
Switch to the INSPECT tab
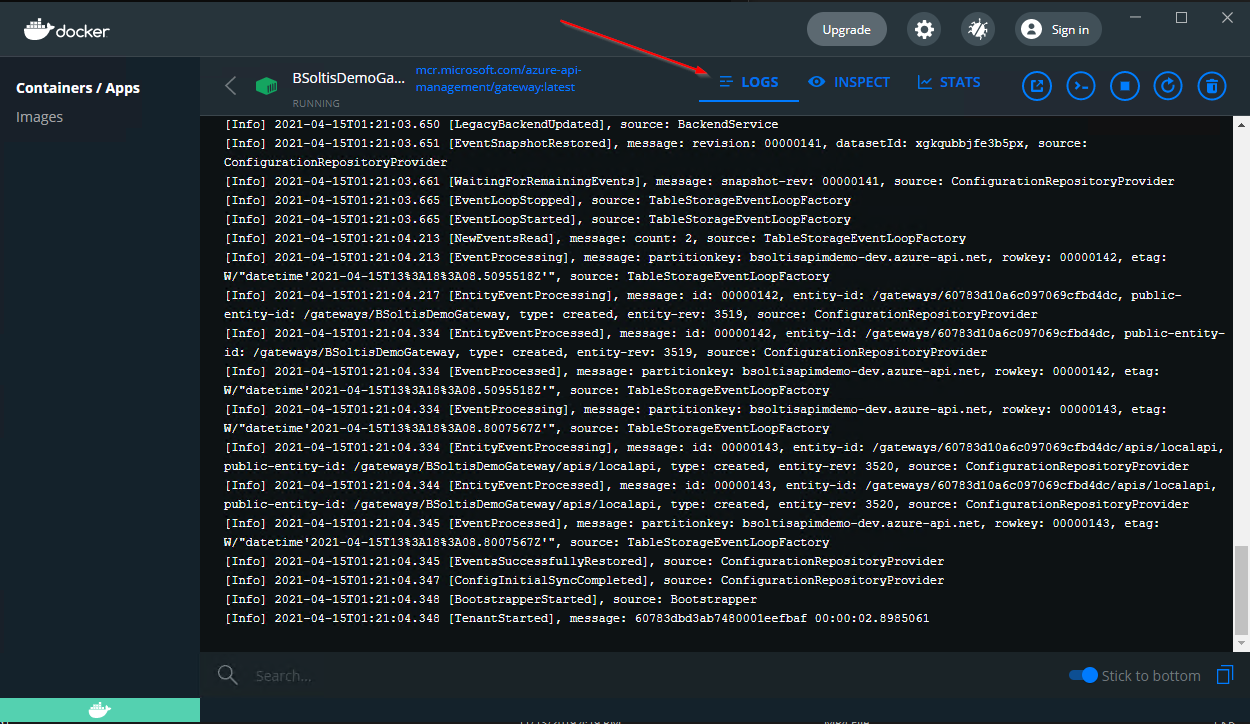[x=849, y=82]
